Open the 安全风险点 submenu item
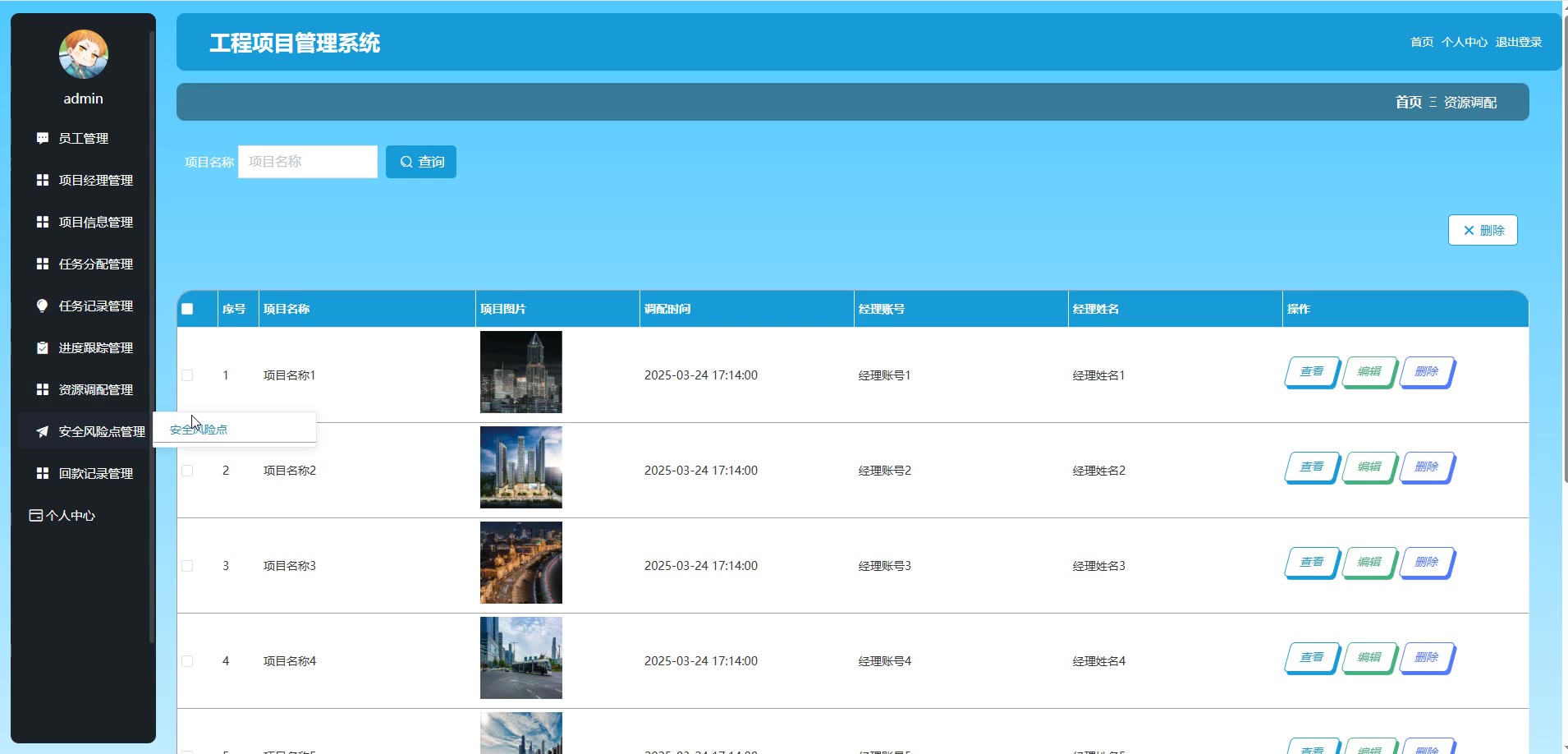Screen dimensions: 1568x754 click(x=199, y=430)
